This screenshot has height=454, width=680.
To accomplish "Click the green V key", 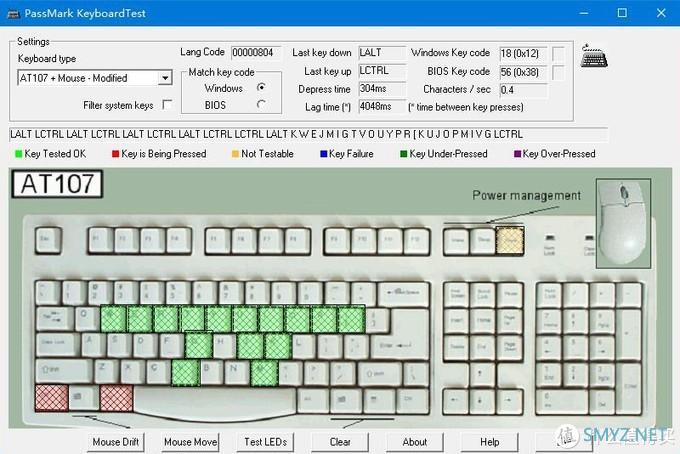I will click(x=185, y=372).
